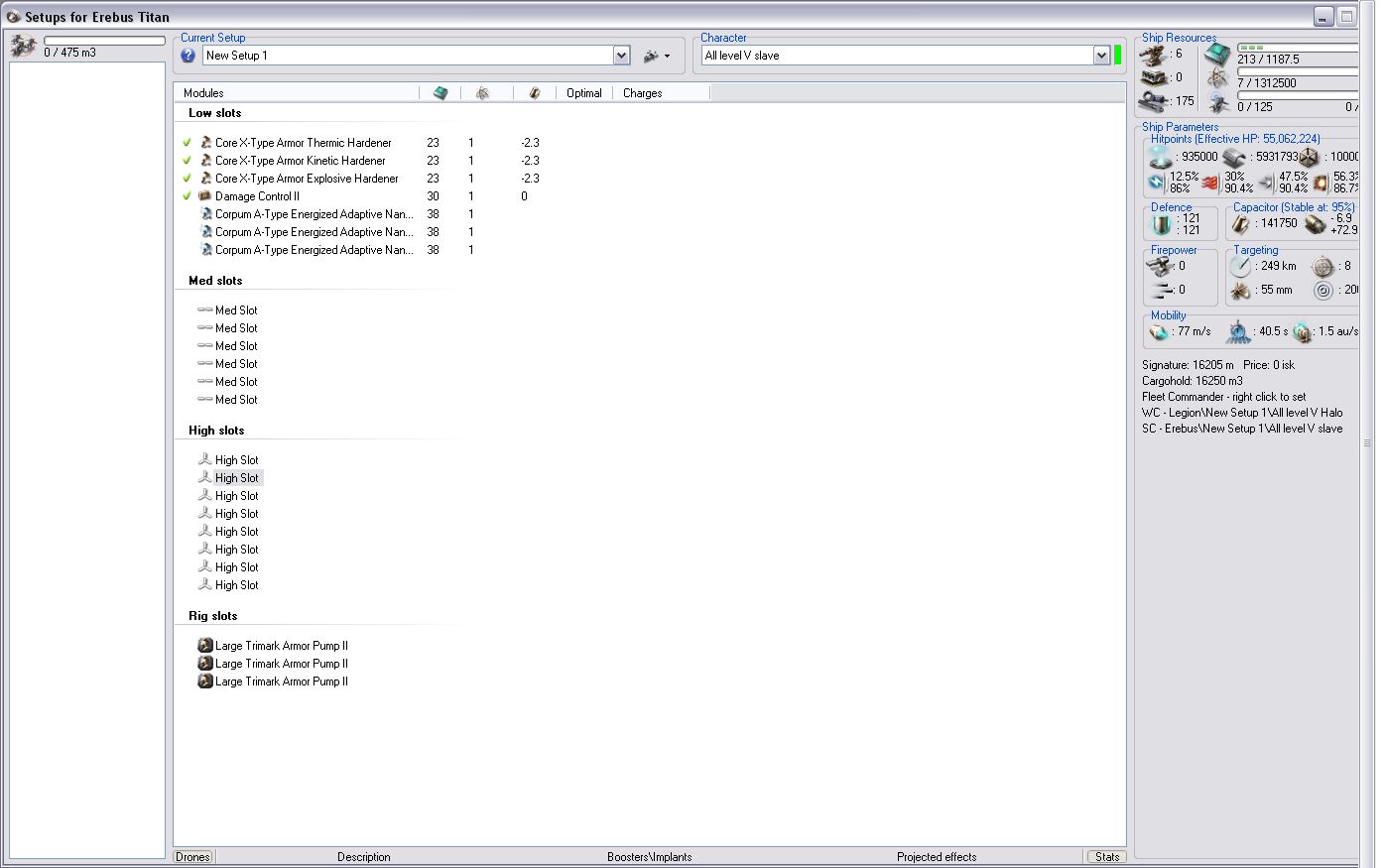Sort by the Charges column header
The width and height of the screenshot is (1386, 868).
tap(662, 93)
